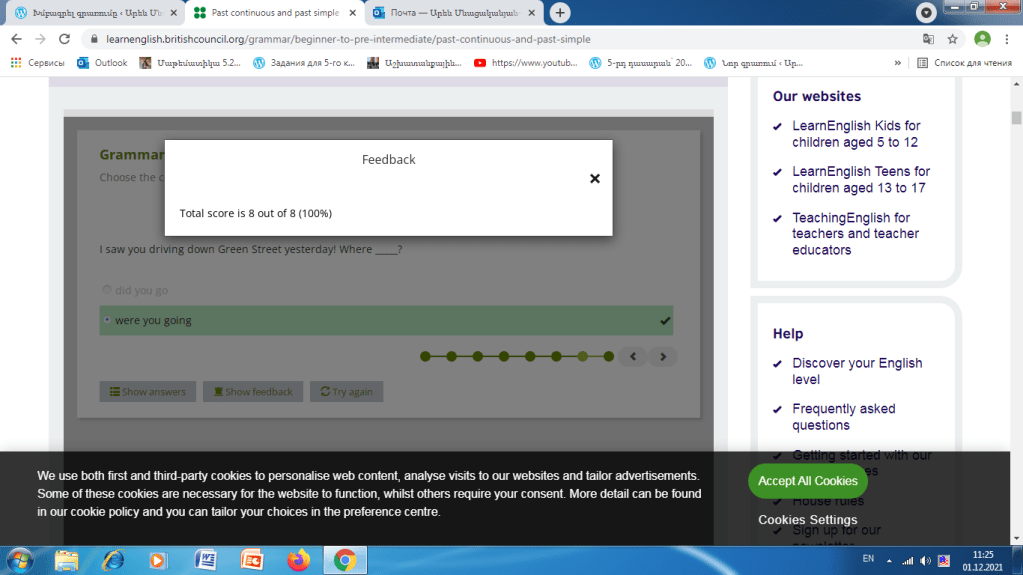Switch to the Почта mail tab

(450, 13)
